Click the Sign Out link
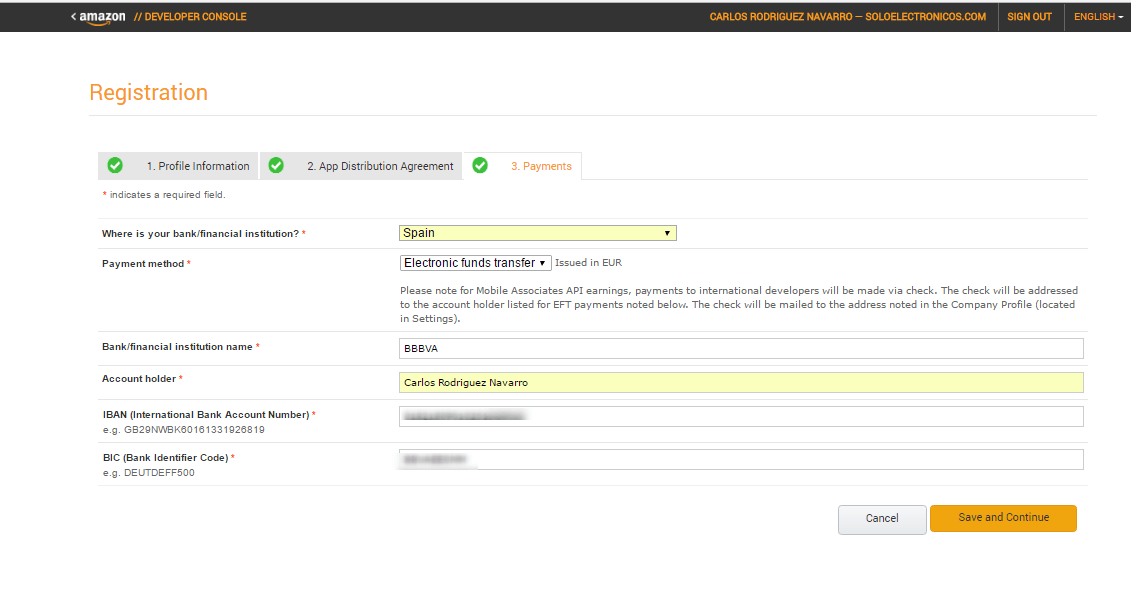 tap(1029, 17)
